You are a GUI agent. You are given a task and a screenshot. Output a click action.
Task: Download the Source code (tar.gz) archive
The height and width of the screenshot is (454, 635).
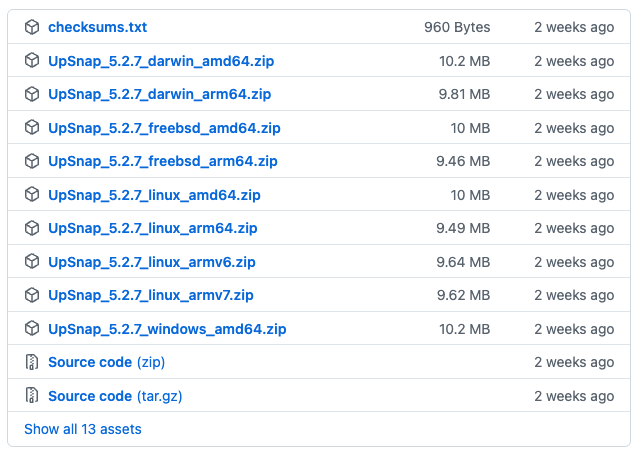pos(115,396)
